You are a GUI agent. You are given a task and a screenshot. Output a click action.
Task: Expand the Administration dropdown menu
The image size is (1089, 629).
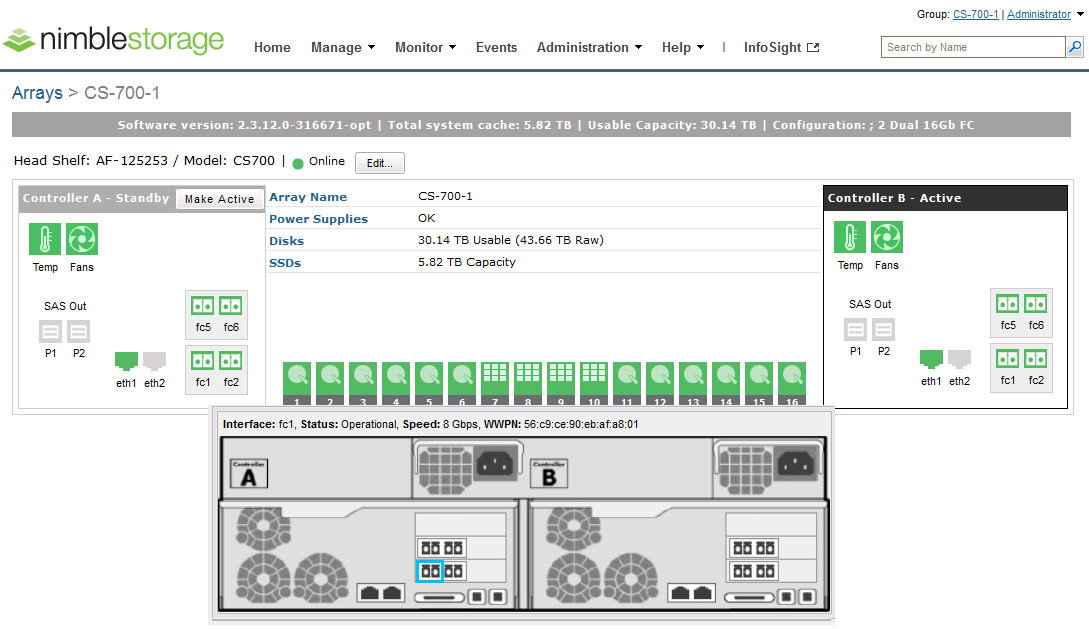point(589,47)
